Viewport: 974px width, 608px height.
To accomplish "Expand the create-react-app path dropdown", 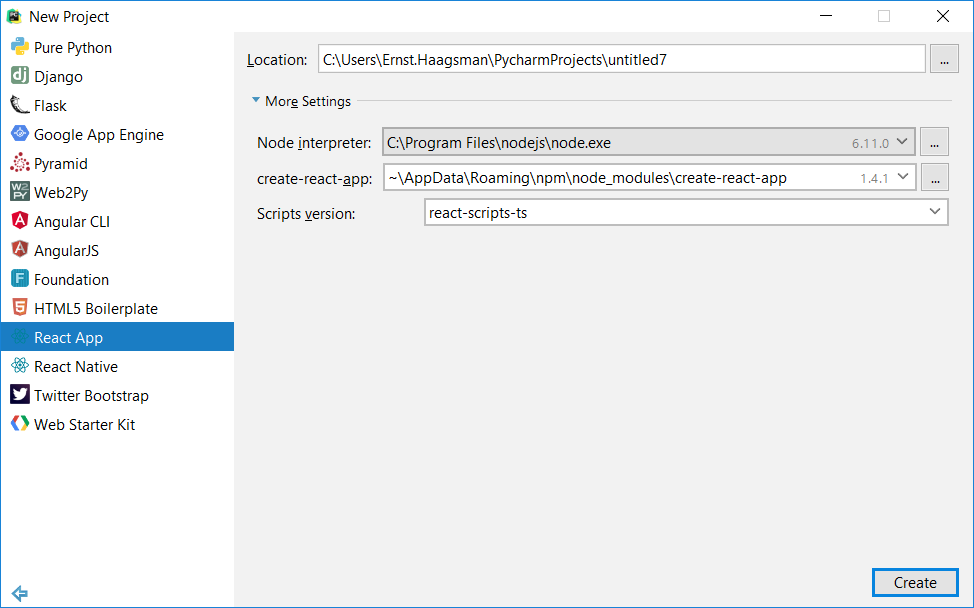I will [903, 178].
